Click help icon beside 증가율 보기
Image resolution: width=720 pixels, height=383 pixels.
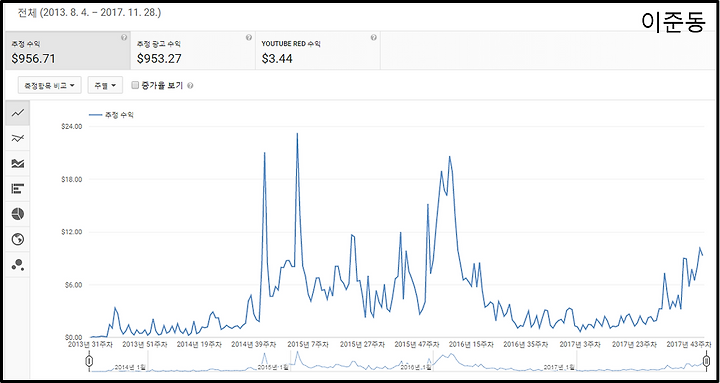(x=190, y=85)
